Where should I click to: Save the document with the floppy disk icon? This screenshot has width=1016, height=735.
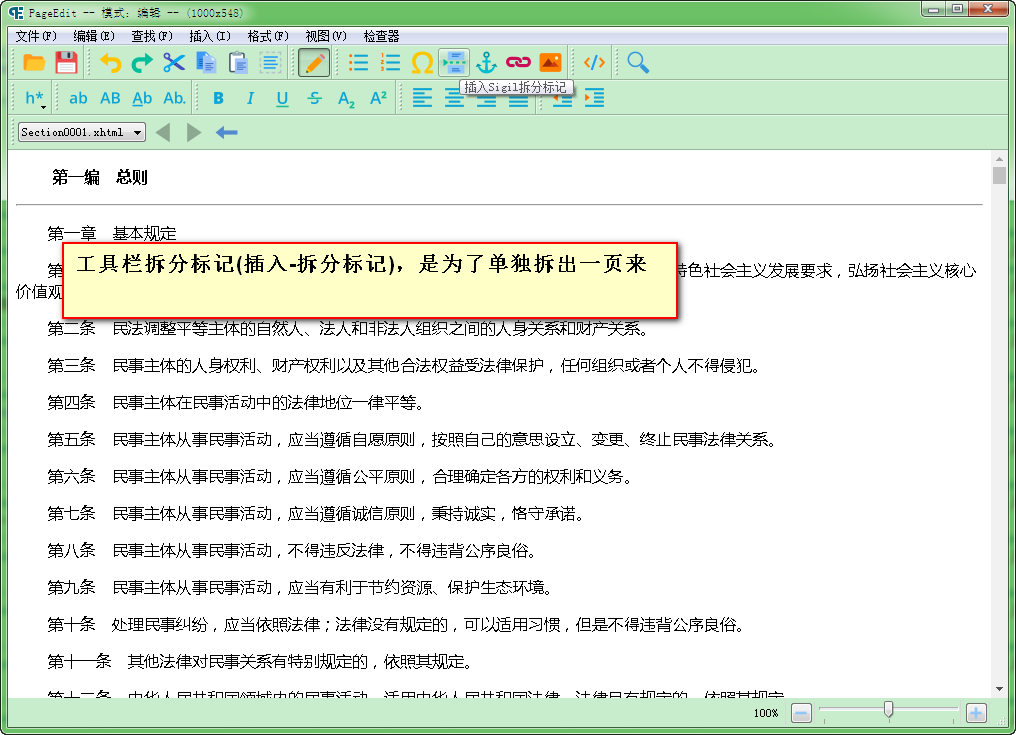point(66,63)
